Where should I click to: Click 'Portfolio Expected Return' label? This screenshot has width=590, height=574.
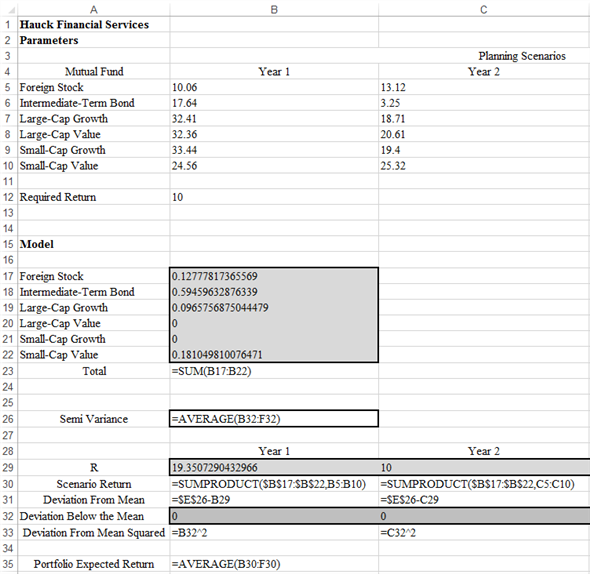tap(94, 564)
